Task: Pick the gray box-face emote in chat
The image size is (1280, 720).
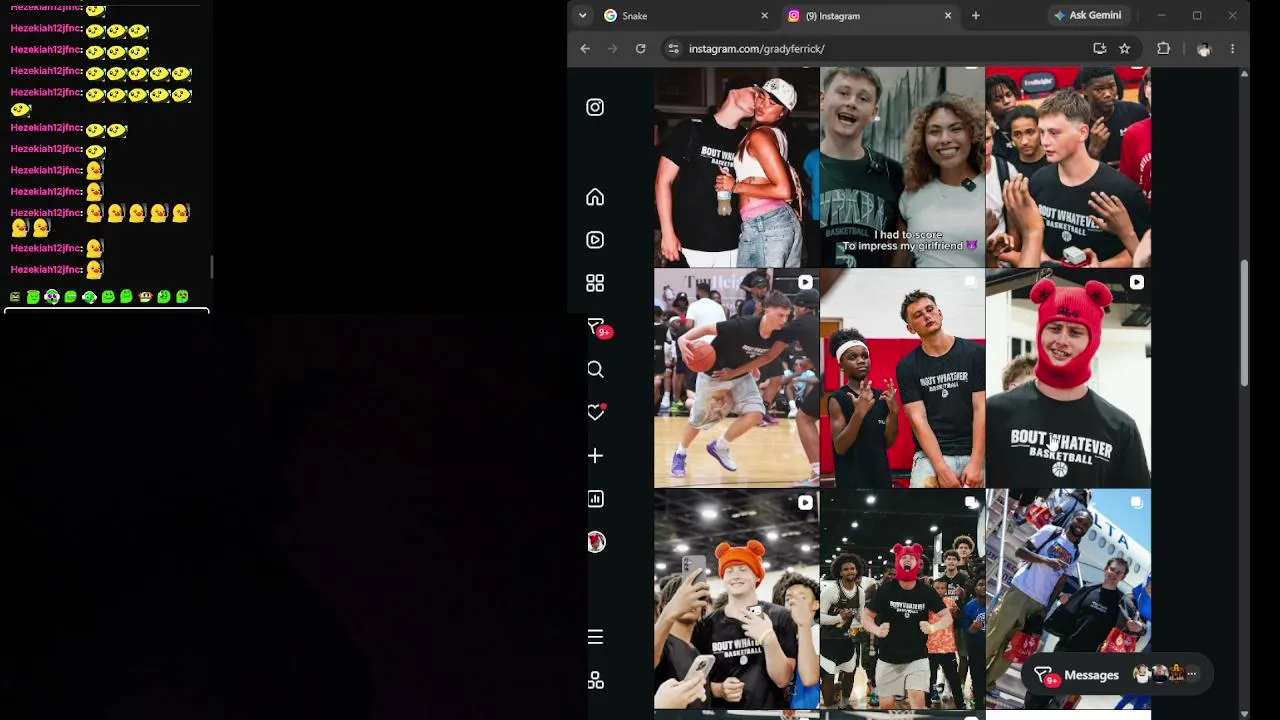Action: click(x=15, y=297)
